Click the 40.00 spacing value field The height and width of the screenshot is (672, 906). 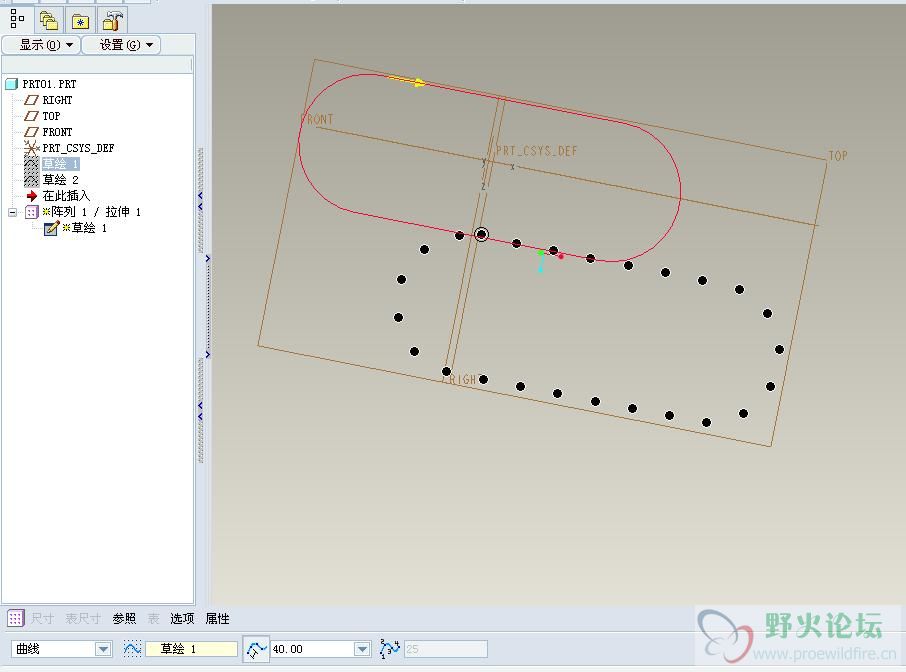312,649
